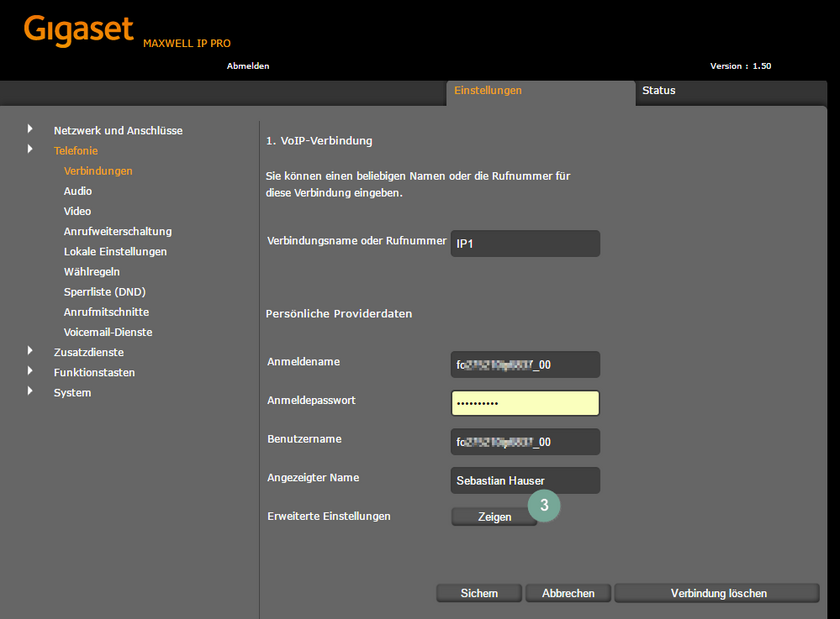Save settings with Sichern button
The height and width of the screenshot is (619, 840).
[479, 593]
